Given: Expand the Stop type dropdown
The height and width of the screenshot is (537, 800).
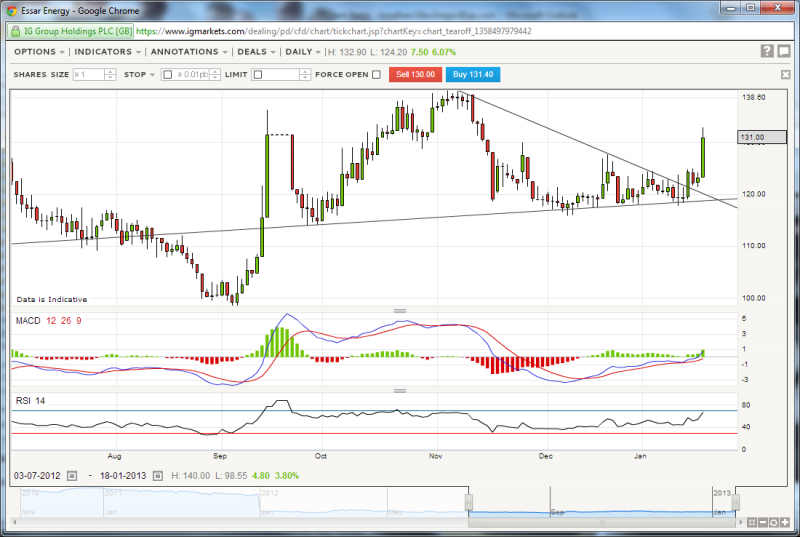Looking at the screenshot, I should coord(154,75).
